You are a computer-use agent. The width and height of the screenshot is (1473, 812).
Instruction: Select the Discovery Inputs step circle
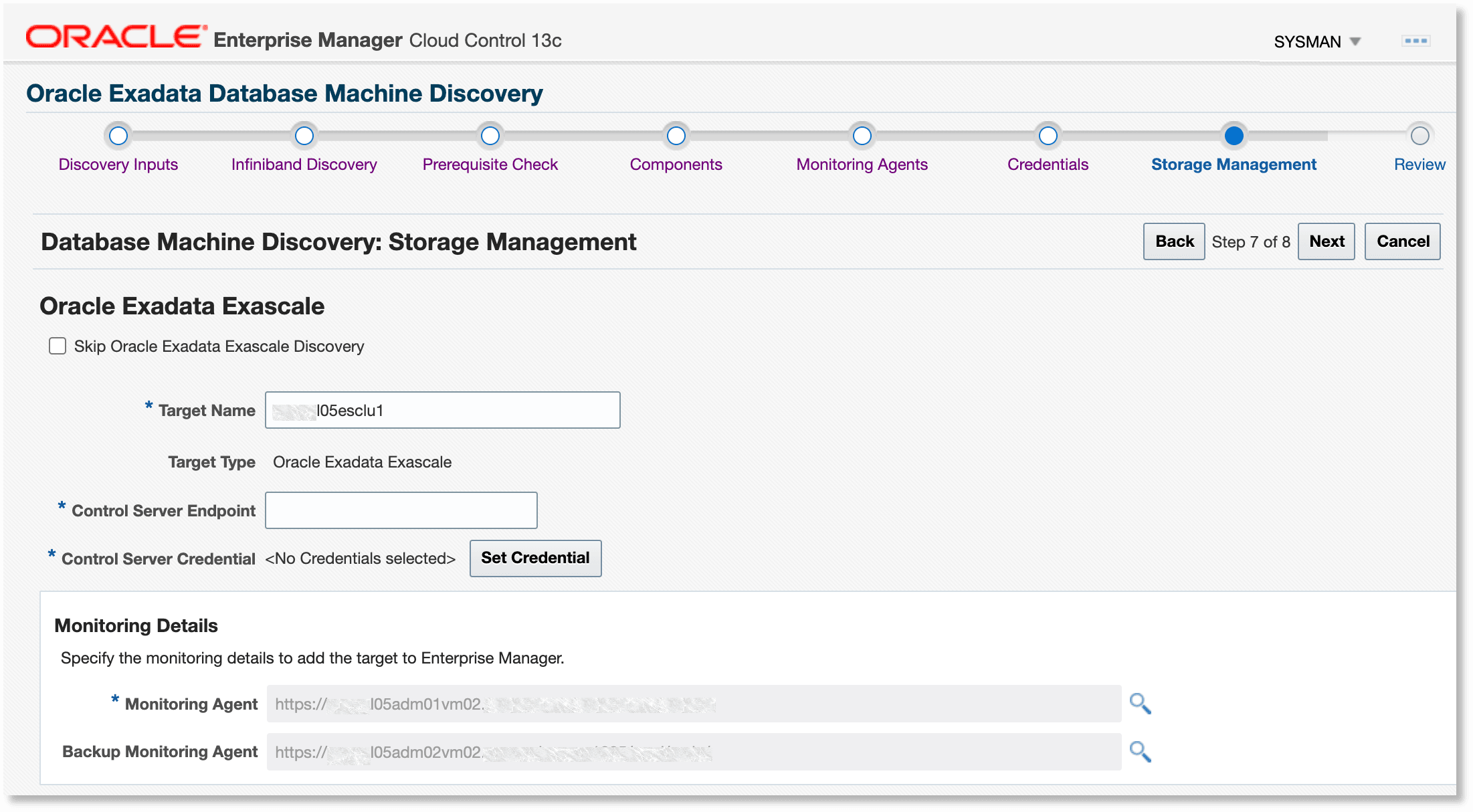pyautogui.click(x=118, y=136)
